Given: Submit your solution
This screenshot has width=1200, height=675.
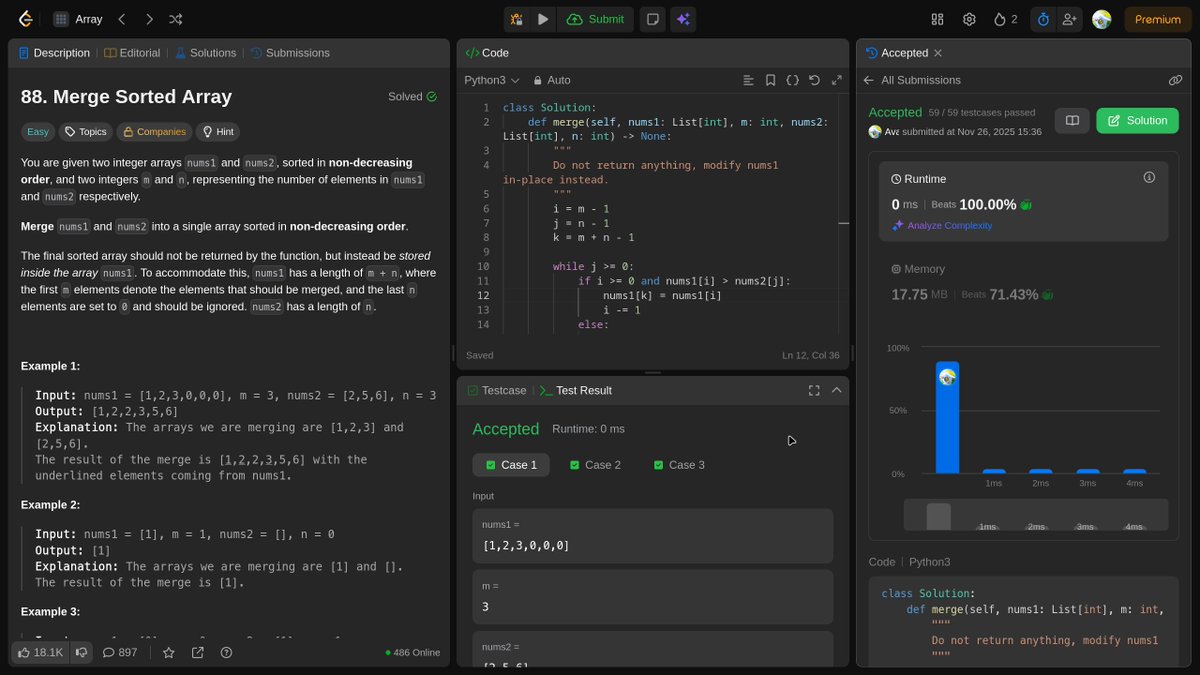Looking at the screenshot, I should [596, 18].
